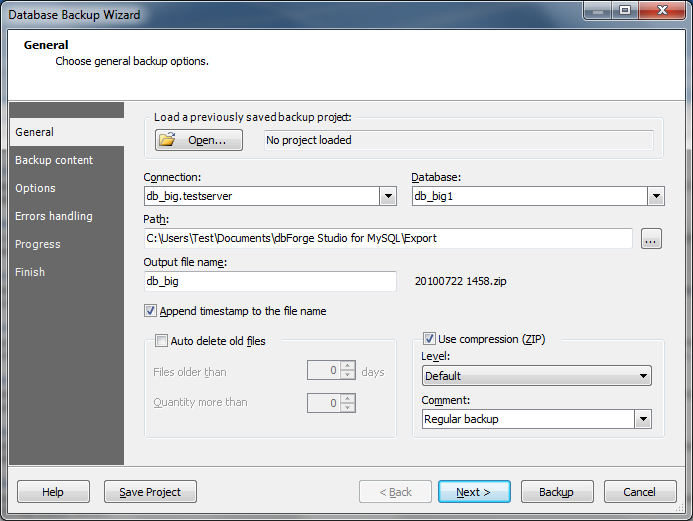Screen dimensions: 693x521
Task: Click the Comment text field
Action: pos(528,419)
